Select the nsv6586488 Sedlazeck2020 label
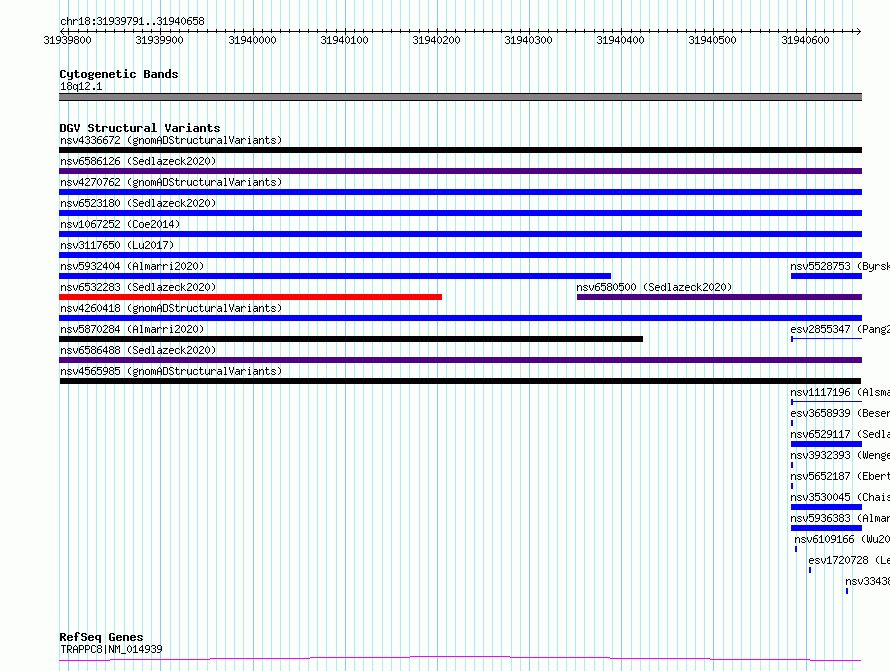The height and width of the screenshot is (671, 890). click(138, 350)
